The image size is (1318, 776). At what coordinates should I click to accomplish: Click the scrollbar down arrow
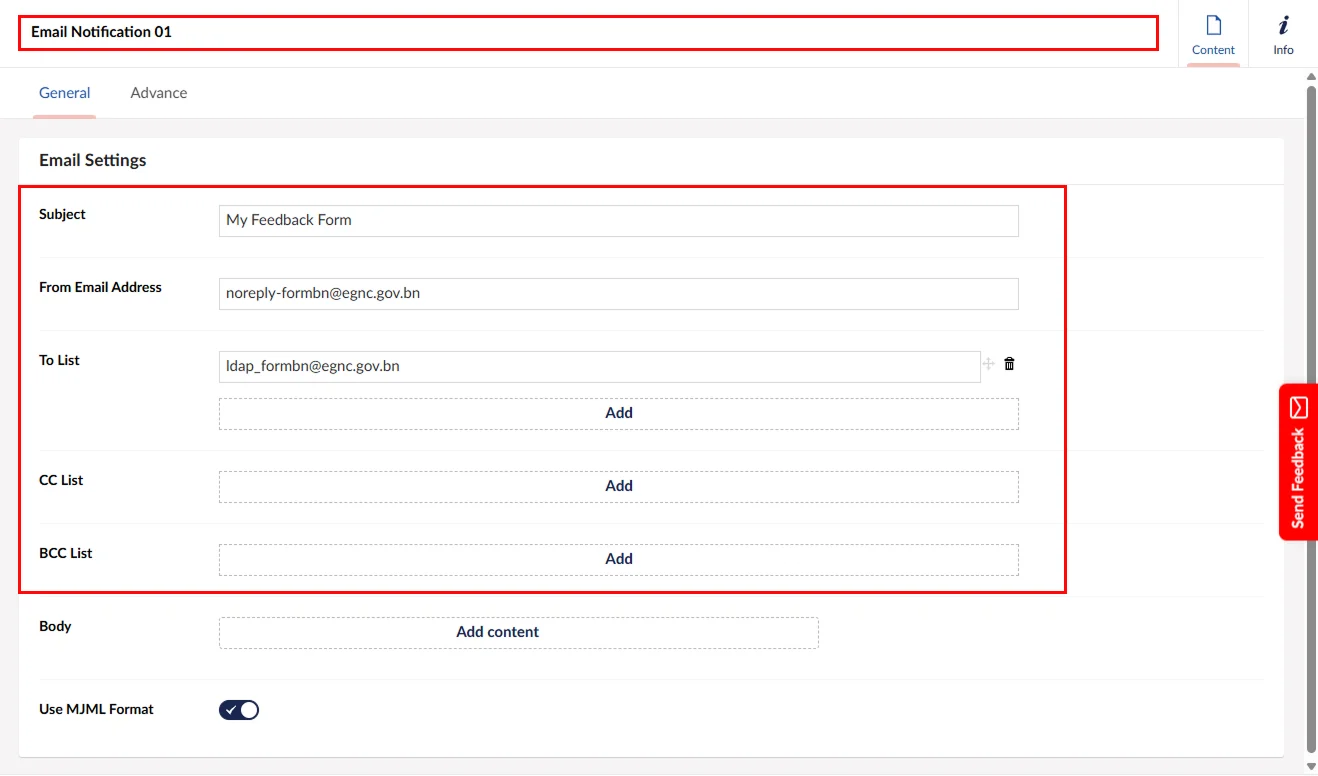point(1311,766)
